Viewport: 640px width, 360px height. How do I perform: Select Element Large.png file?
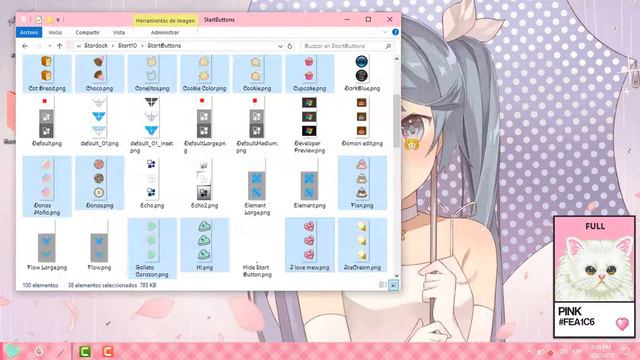point(257,186)
